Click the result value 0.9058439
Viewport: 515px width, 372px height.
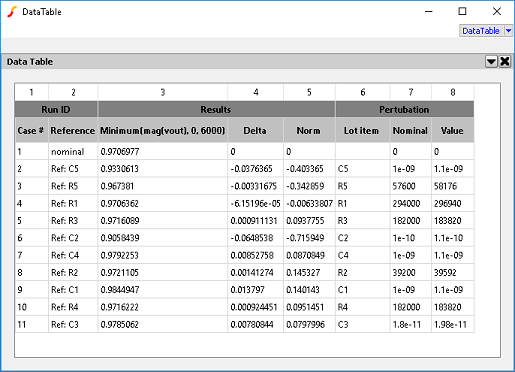click(163, 238)
